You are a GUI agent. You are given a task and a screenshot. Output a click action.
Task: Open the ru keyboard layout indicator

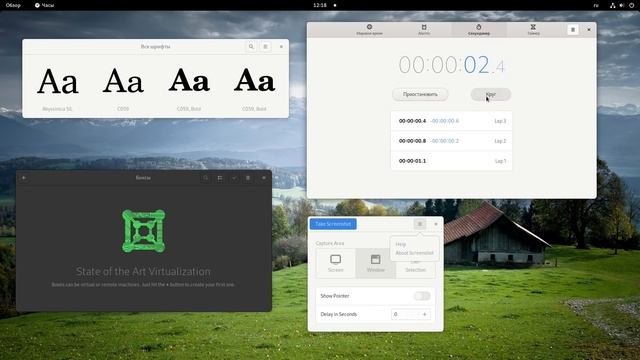pos(596,5)
